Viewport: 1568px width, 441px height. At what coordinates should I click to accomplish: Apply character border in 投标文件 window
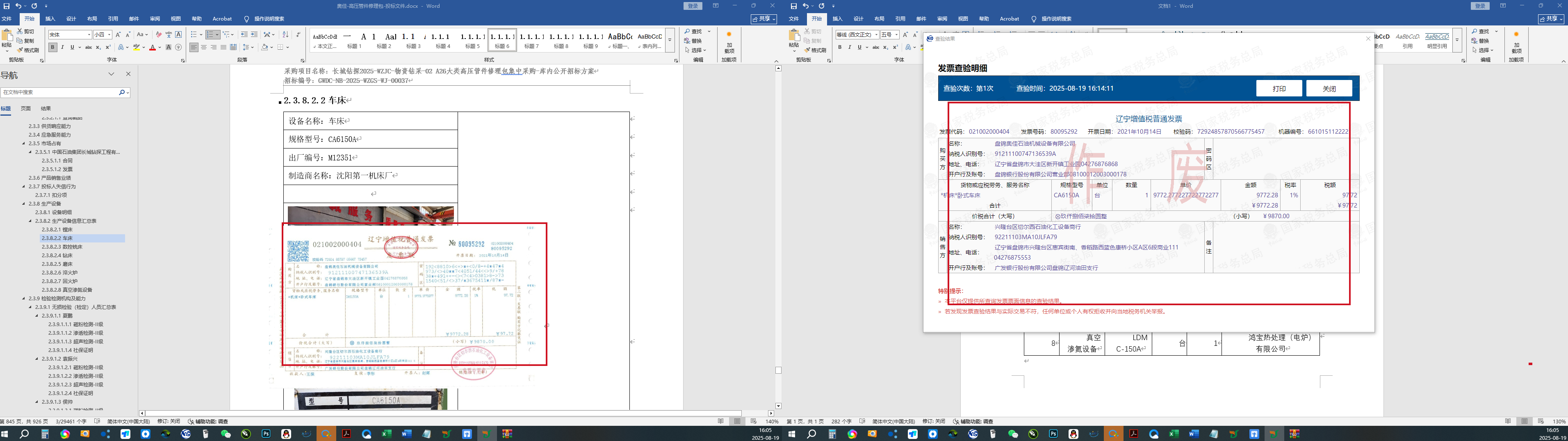pyautogui.click(x=178, y=35)
